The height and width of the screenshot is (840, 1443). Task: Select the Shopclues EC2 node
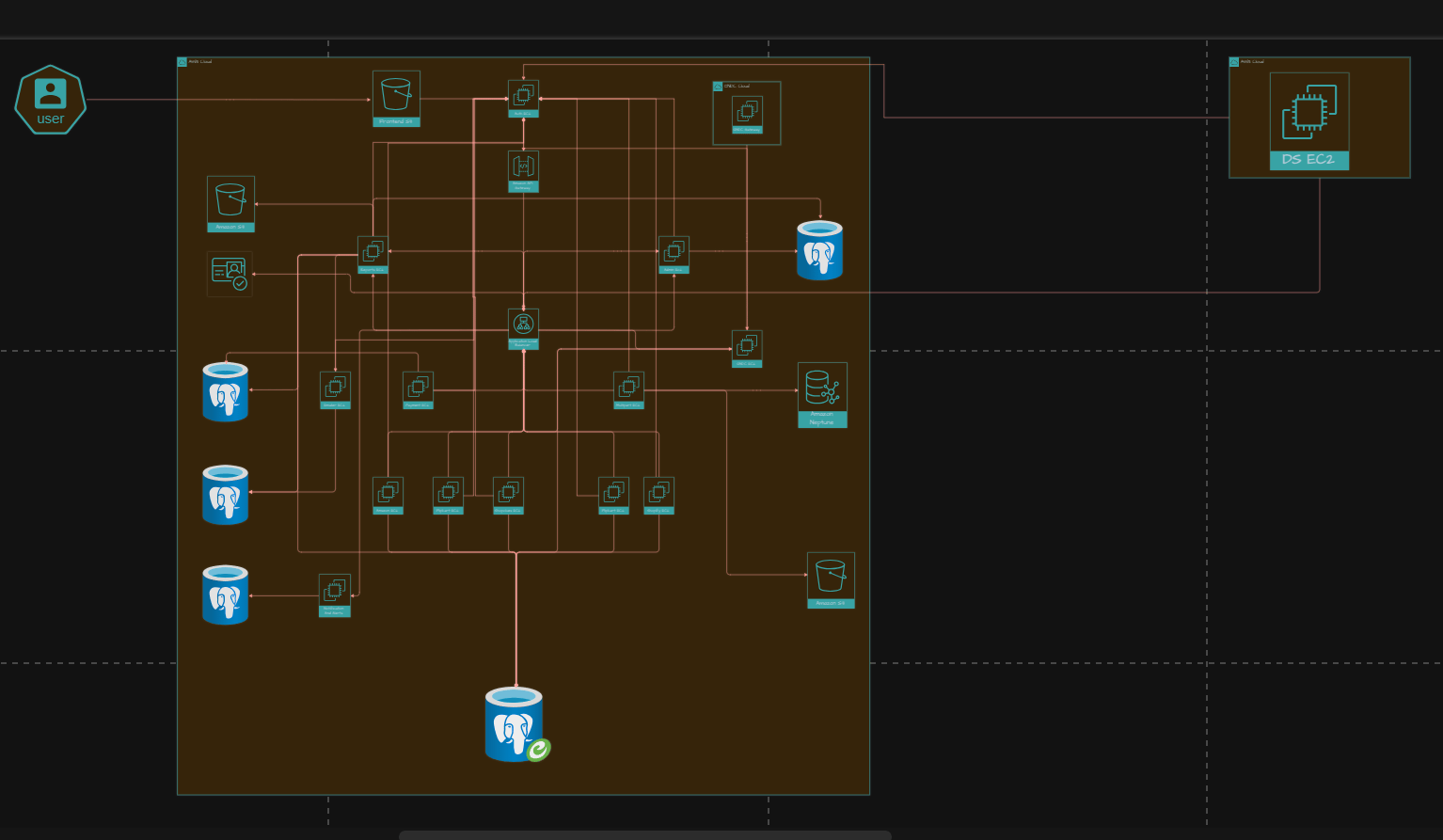(x=508, y=495)
